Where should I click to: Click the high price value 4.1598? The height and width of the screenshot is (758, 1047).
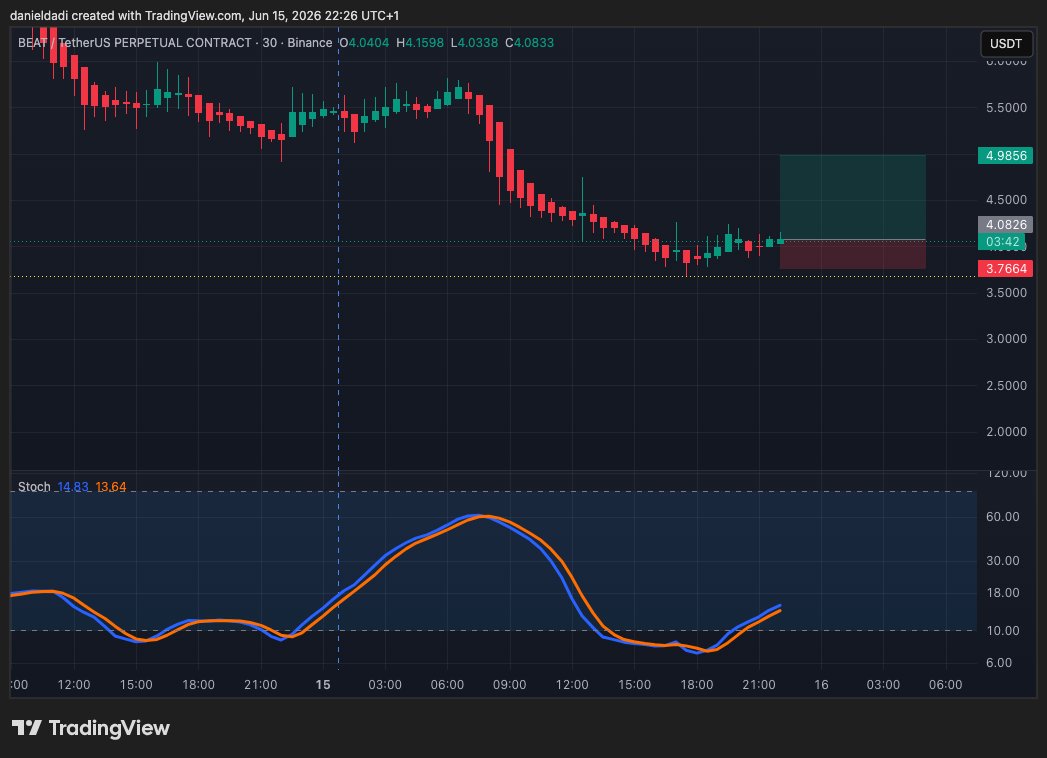[425, 43]
